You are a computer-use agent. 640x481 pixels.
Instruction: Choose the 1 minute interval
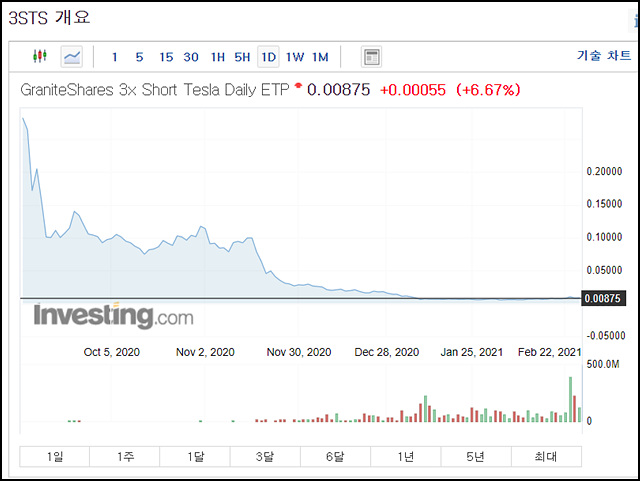pyautogui.click(x=115, y=57)
